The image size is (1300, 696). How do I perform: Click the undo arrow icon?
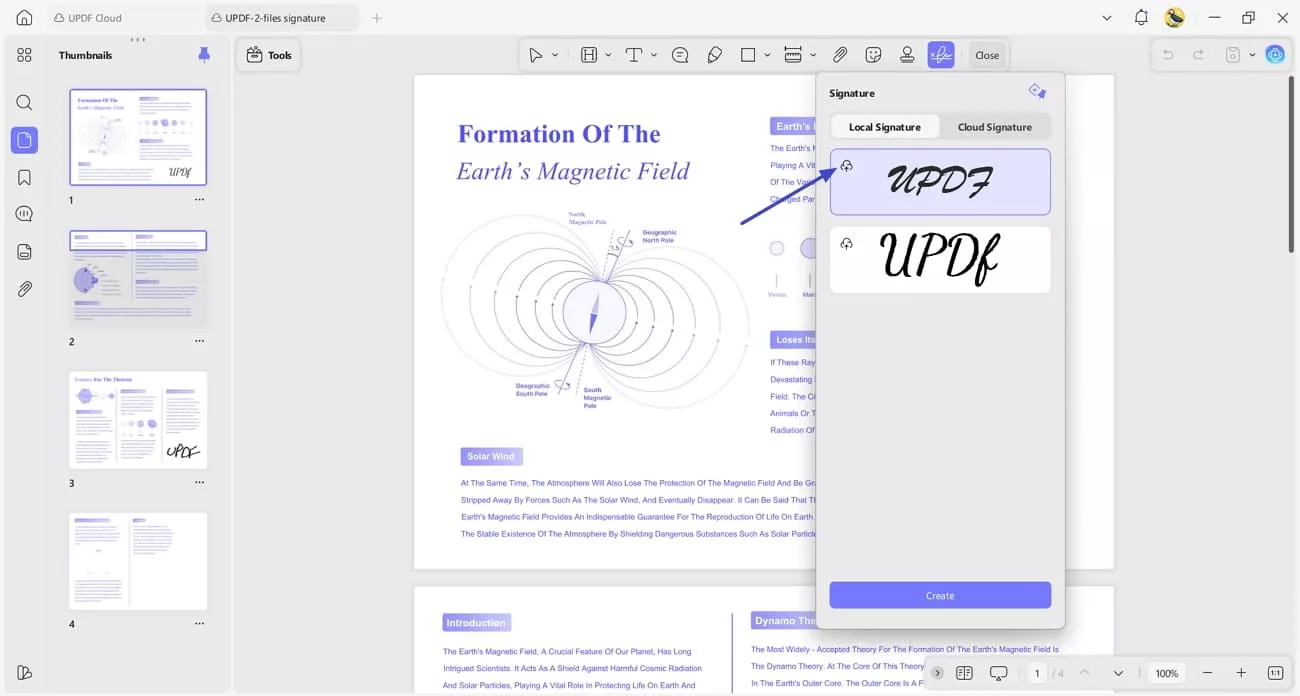coord(1167,55)
